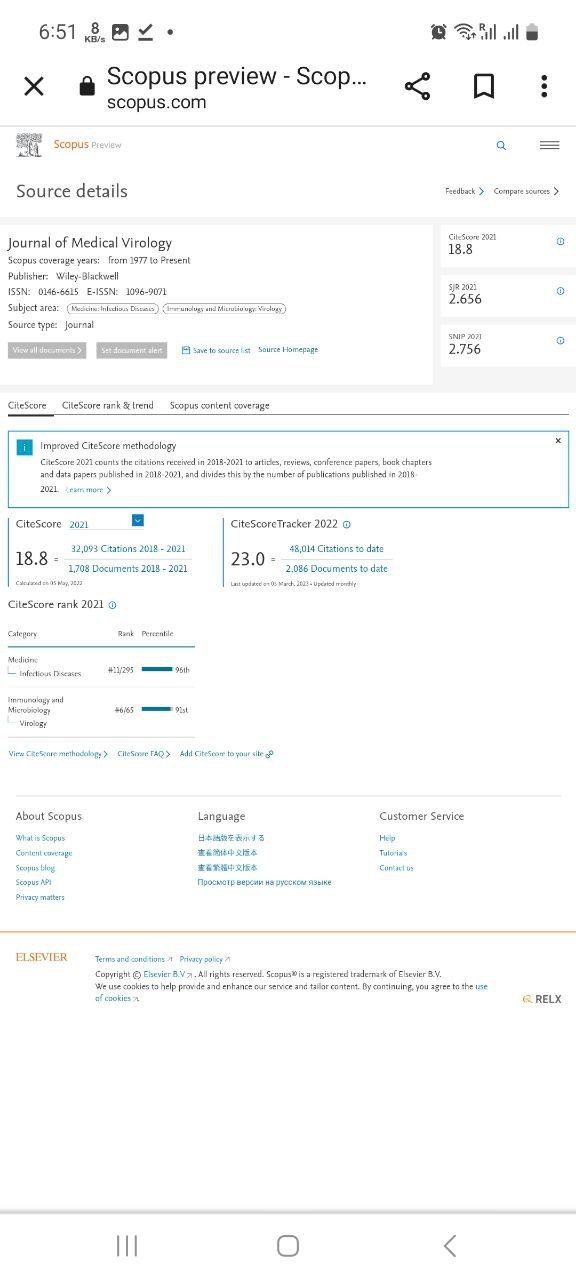
Task: Switch to Scopus content coverage tab
Action: 219,405
